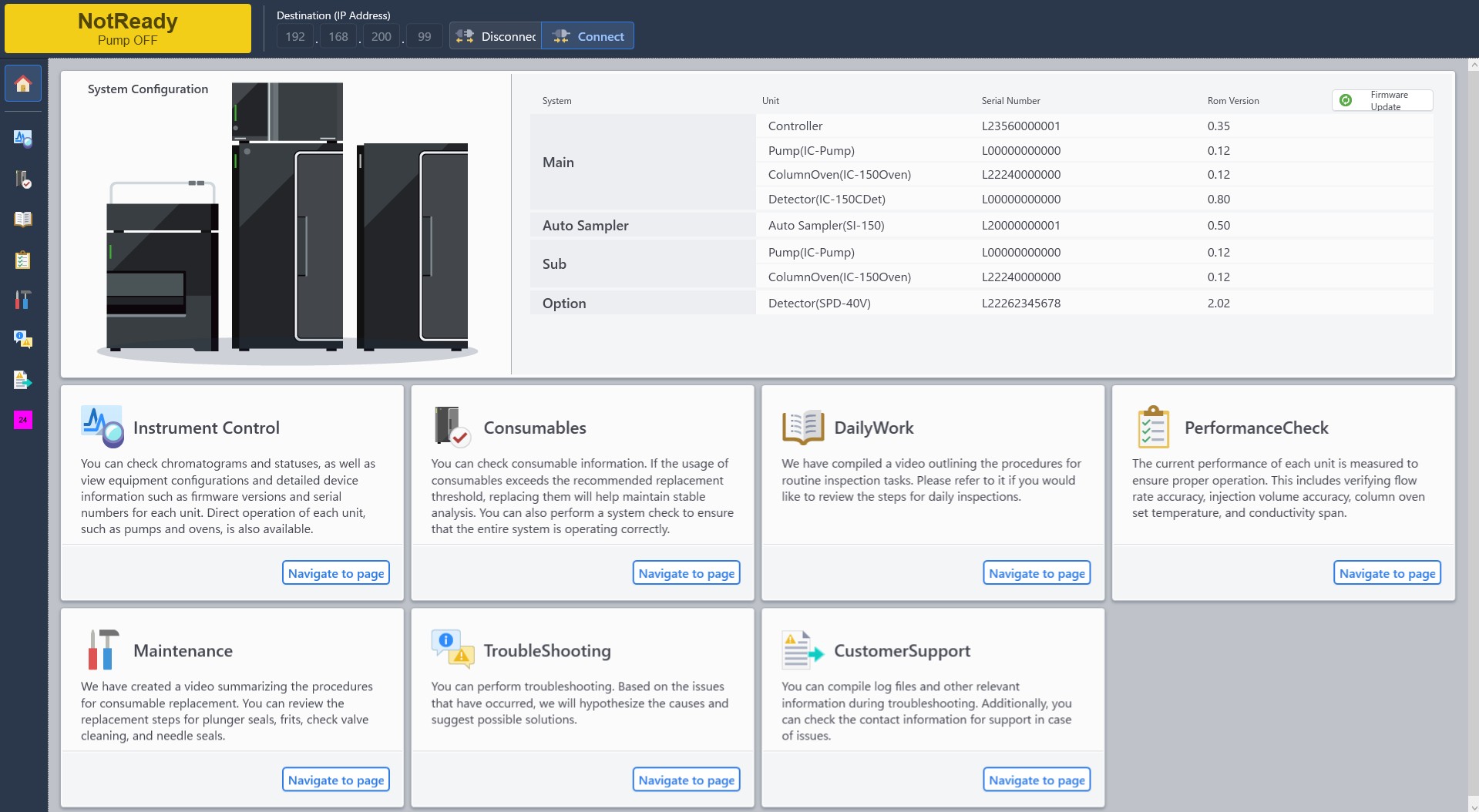Open Instrument Control sidebar icon
Screen dimensions: 1479x812
coord(23,139)
